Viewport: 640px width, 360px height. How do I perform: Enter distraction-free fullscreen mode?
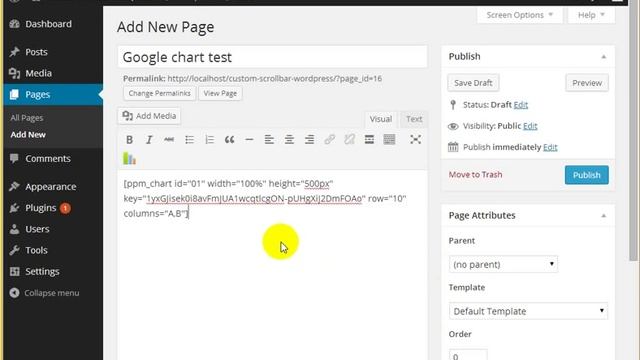coord(416,140)
